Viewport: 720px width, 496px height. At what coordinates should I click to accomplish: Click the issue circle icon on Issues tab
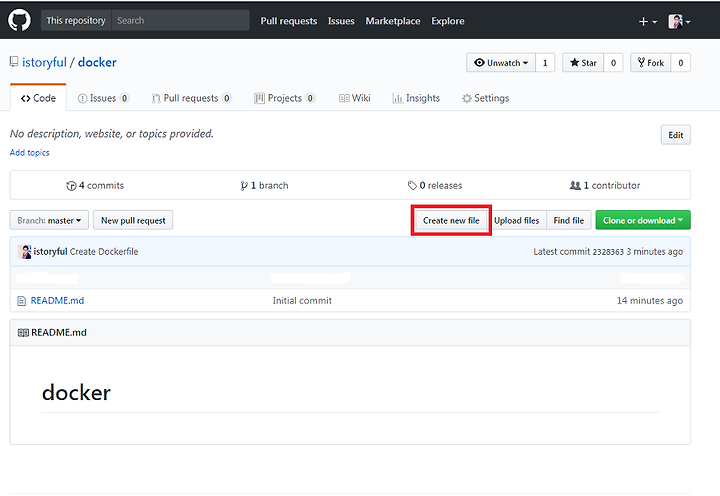click(82, 98)
